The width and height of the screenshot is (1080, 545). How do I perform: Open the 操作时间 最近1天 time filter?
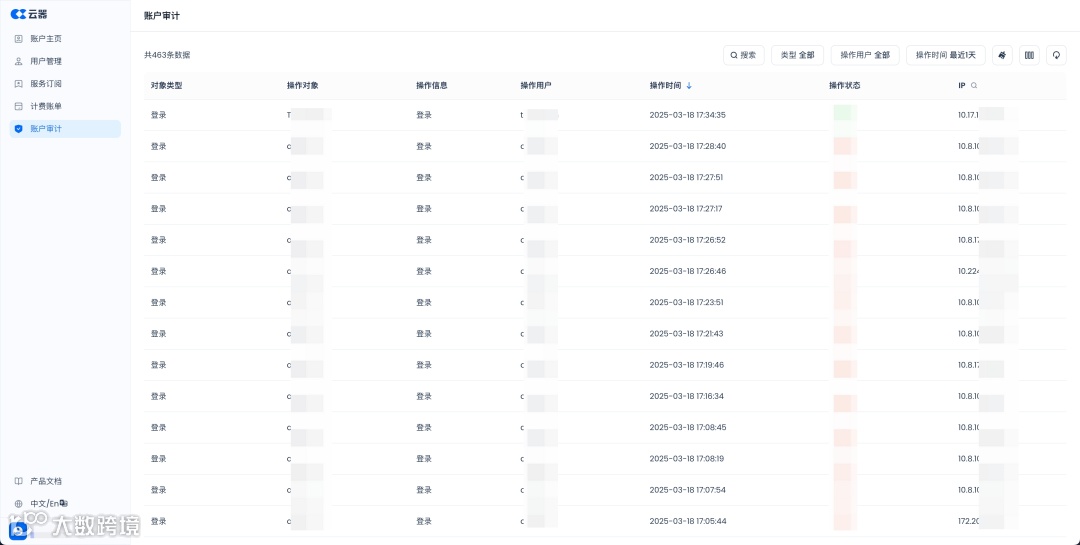point(946,55)
